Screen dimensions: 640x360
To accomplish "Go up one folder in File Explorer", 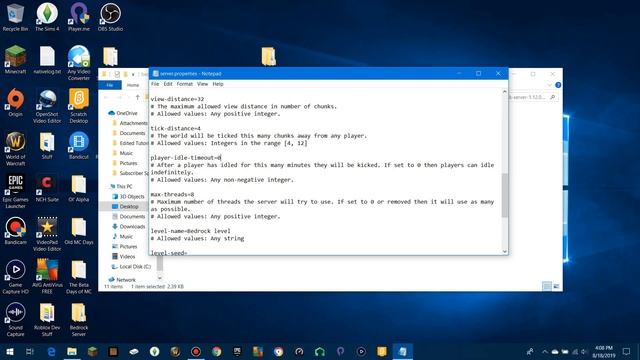I will tap(138, 97).
